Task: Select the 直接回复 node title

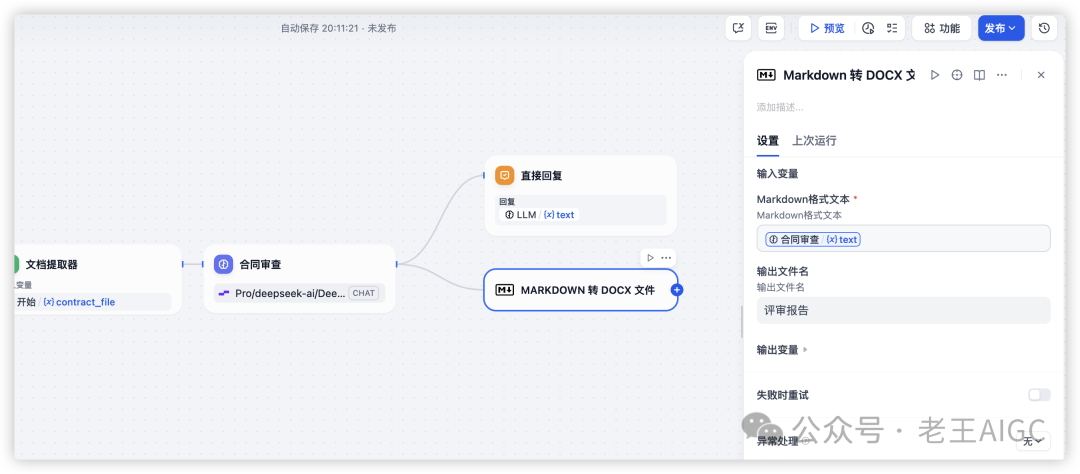Action: click(x=541, y=176)
